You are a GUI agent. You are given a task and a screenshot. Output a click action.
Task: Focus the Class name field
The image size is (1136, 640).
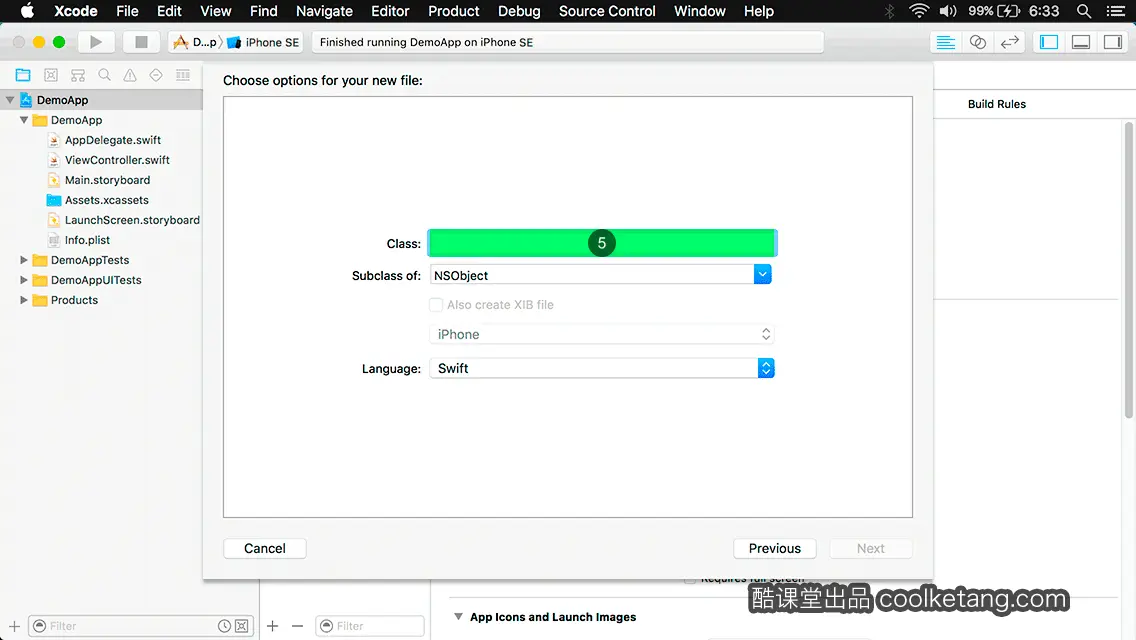pos(602,243)
